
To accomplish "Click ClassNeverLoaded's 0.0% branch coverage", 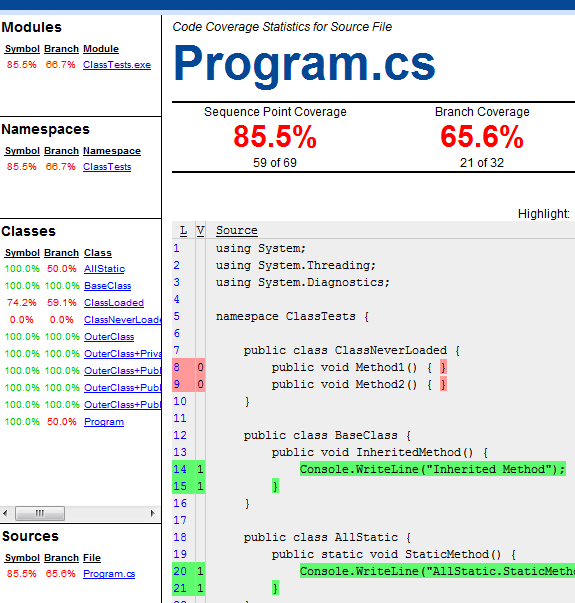I will pos(62,320).
